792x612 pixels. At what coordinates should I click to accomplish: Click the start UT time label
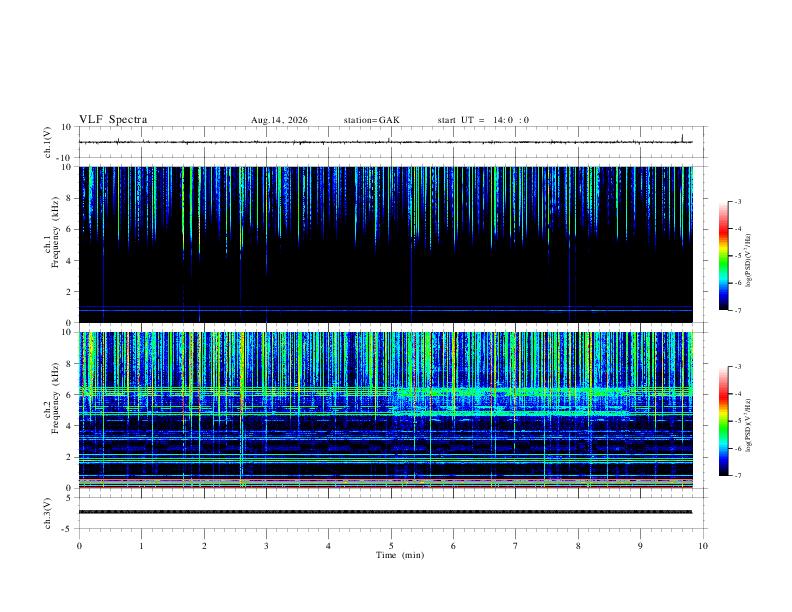point(483,120)
